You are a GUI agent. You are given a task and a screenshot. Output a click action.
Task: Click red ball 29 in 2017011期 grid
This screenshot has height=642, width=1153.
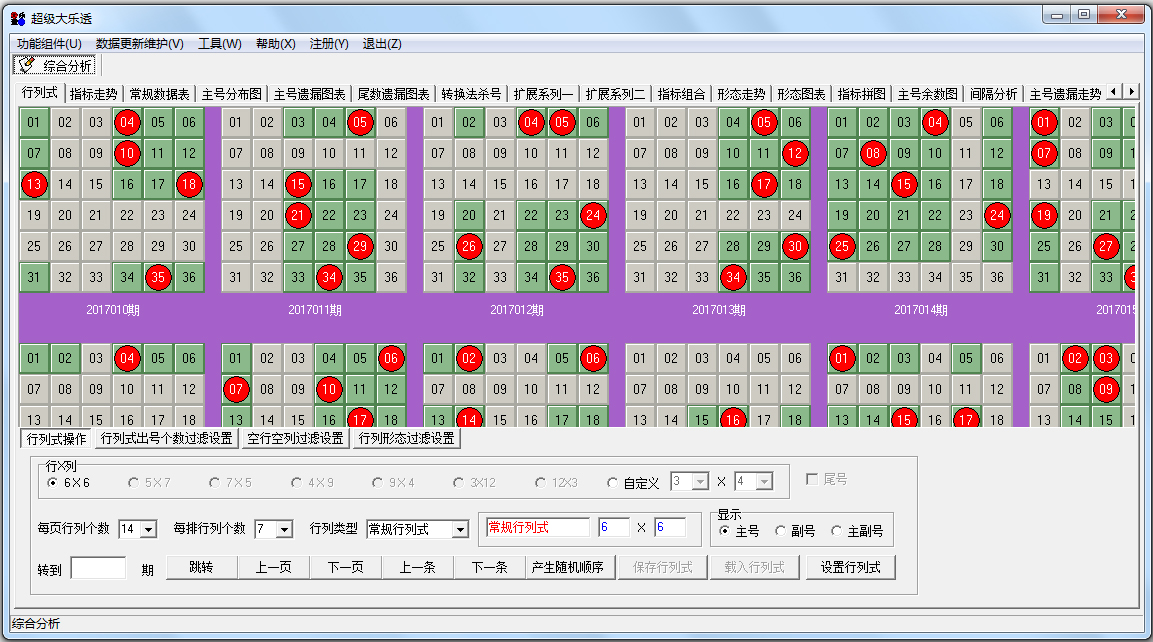point(360,246)
